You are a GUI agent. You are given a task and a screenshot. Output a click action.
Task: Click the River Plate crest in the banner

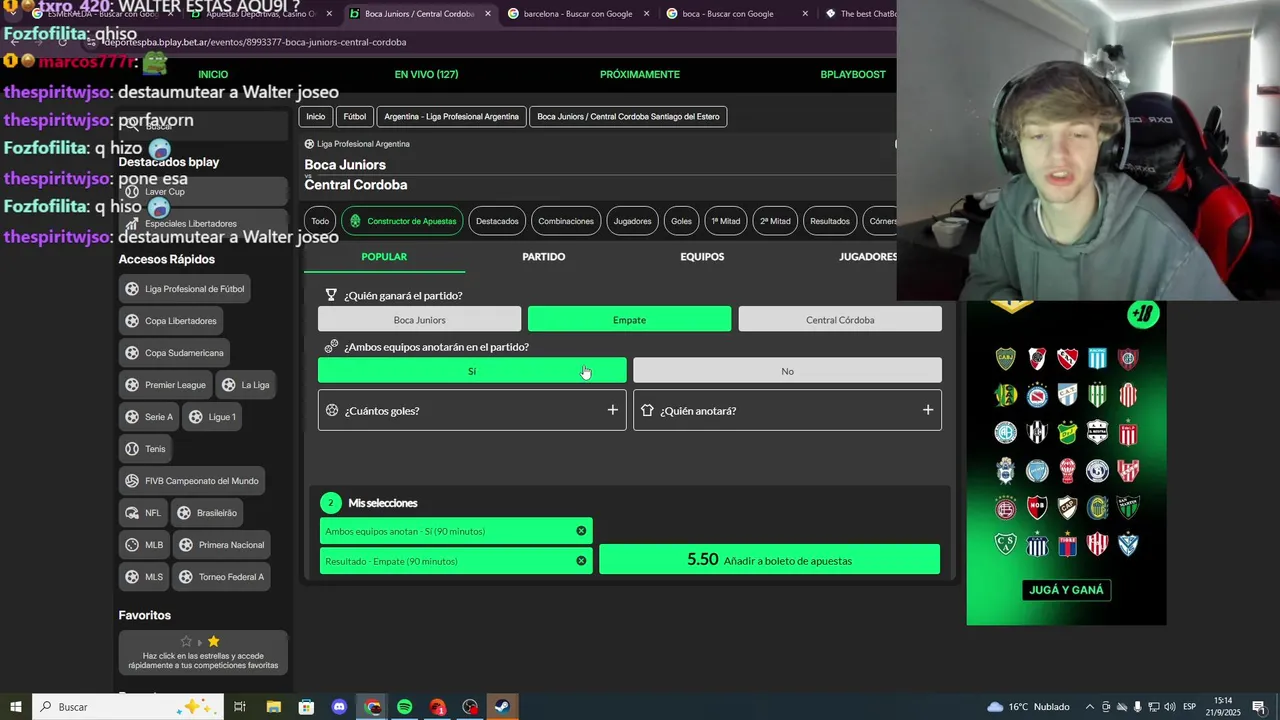tap(1037, 359)
